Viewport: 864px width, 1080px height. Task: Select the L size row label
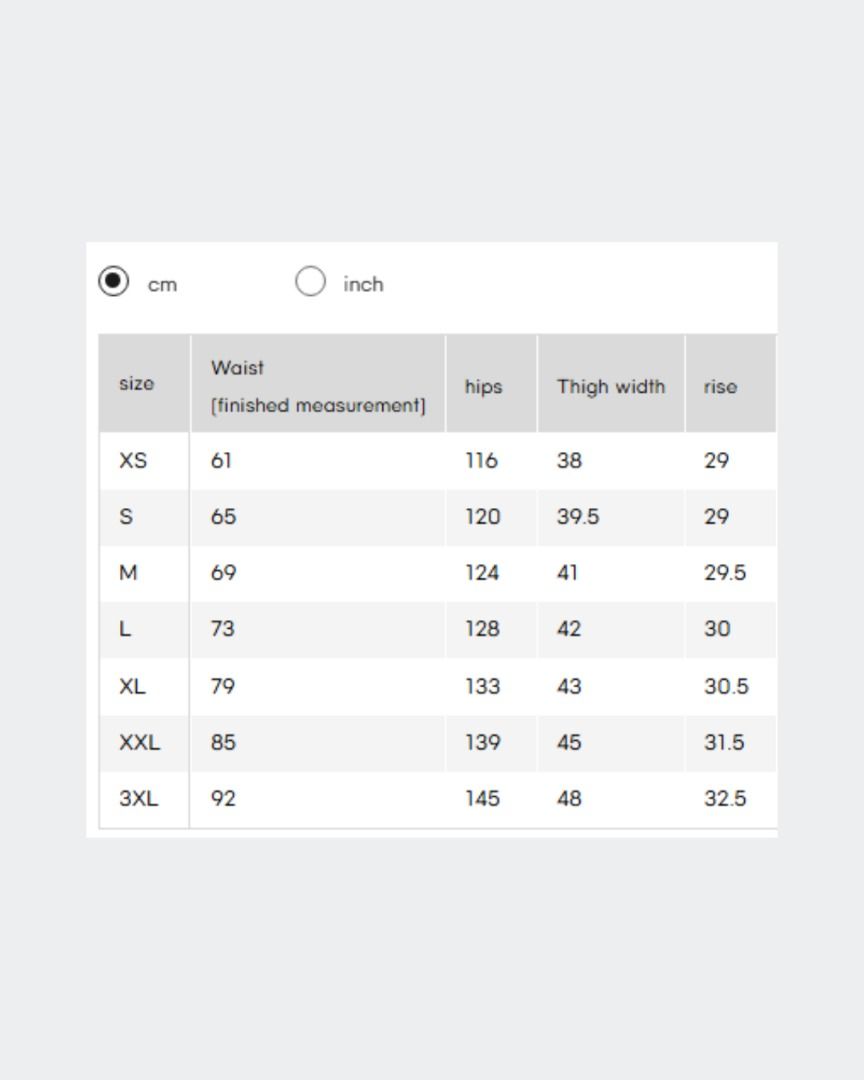125,629
